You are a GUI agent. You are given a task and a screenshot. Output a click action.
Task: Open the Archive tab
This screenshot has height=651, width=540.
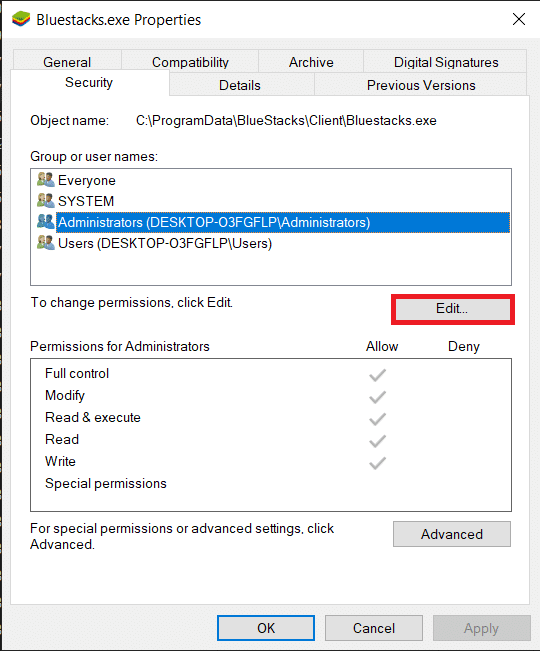pyautogui.click(x=311, y=62)
